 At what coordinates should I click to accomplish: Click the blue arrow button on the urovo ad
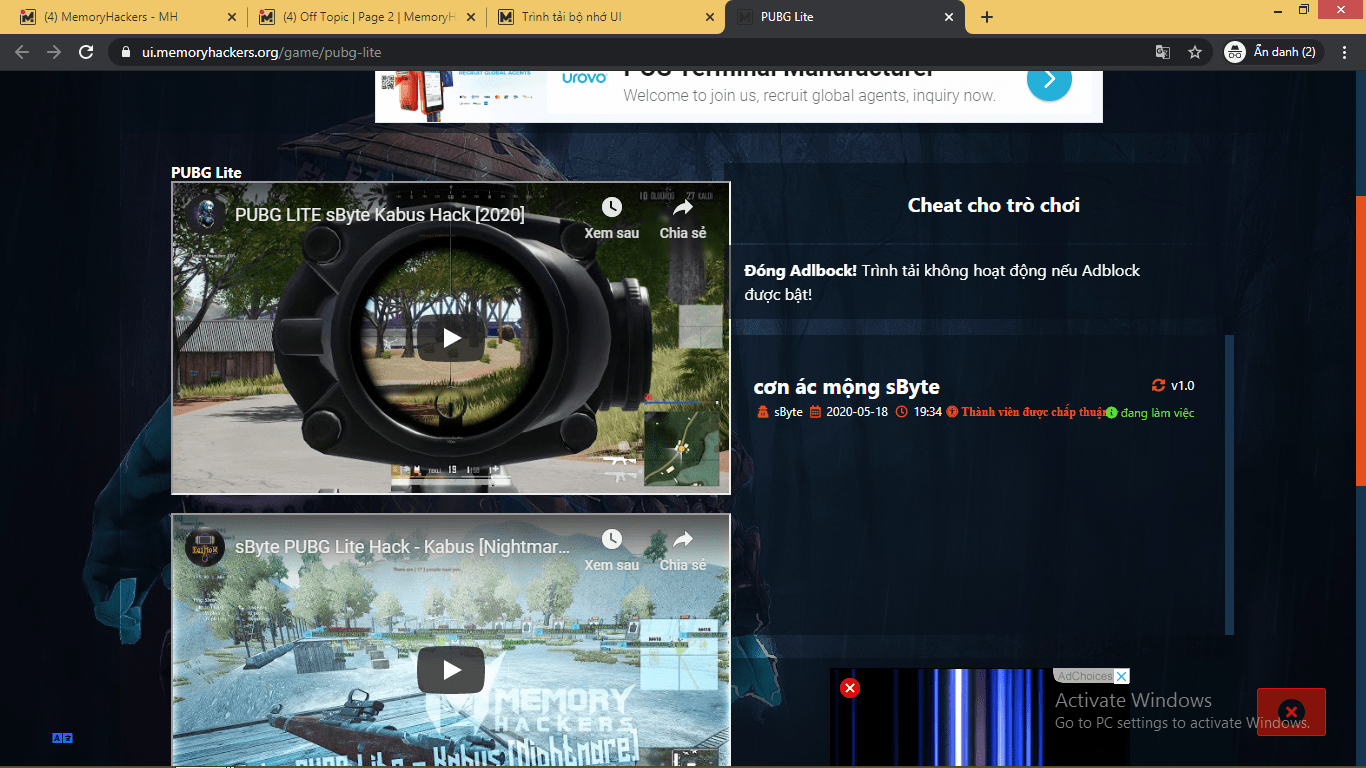[x=1049, y=80]
